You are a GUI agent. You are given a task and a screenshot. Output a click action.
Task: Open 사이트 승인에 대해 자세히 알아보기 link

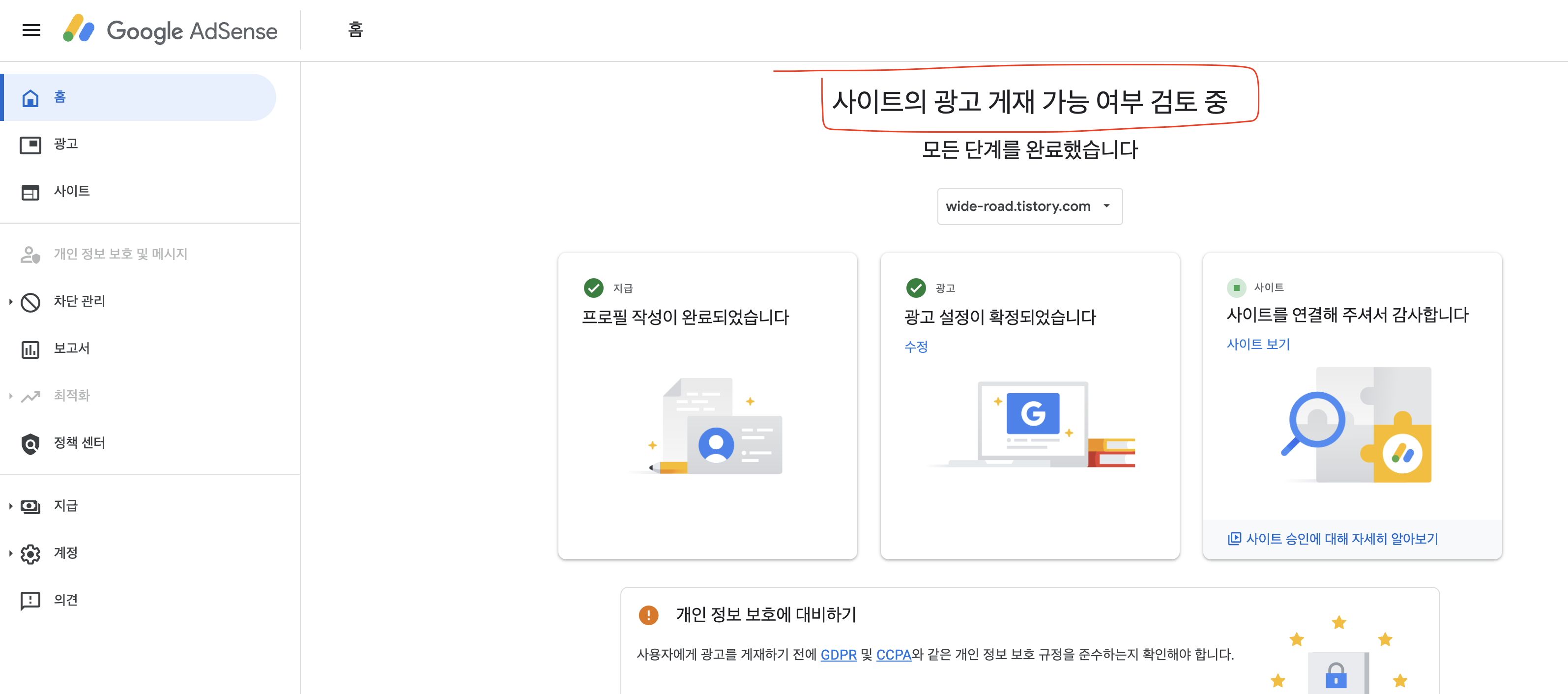[x=1341, y=539]
